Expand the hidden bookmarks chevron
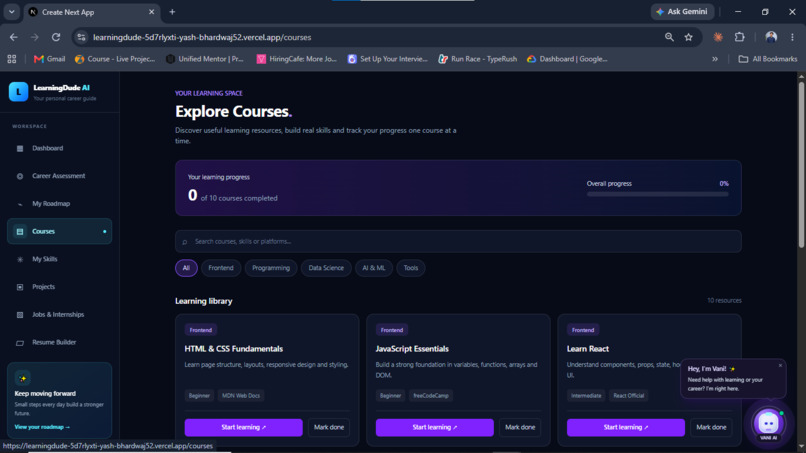Image resolution: width=806 pixels, height=453 pixels. pos(715,59)
